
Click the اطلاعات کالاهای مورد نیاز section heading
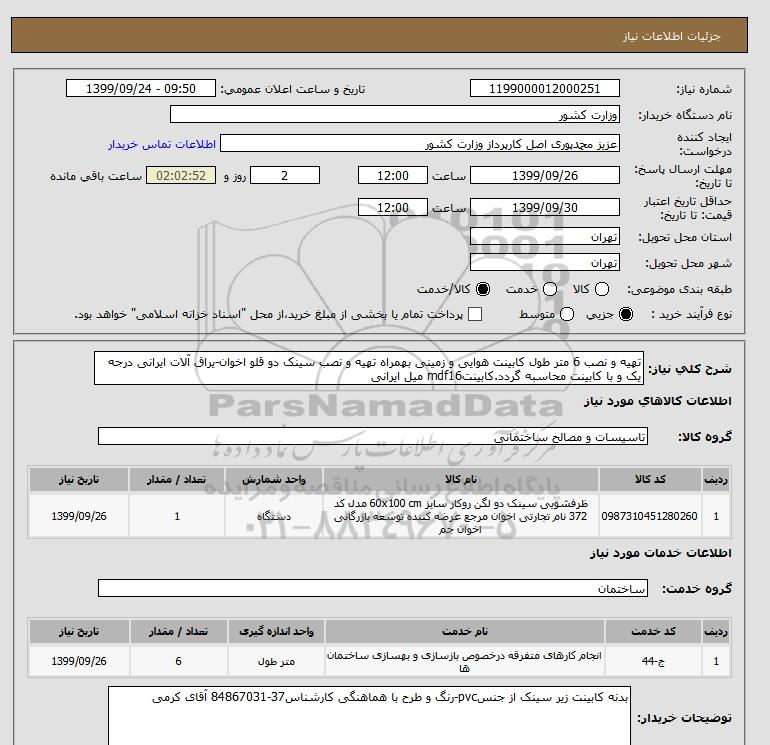click(658, 401)
